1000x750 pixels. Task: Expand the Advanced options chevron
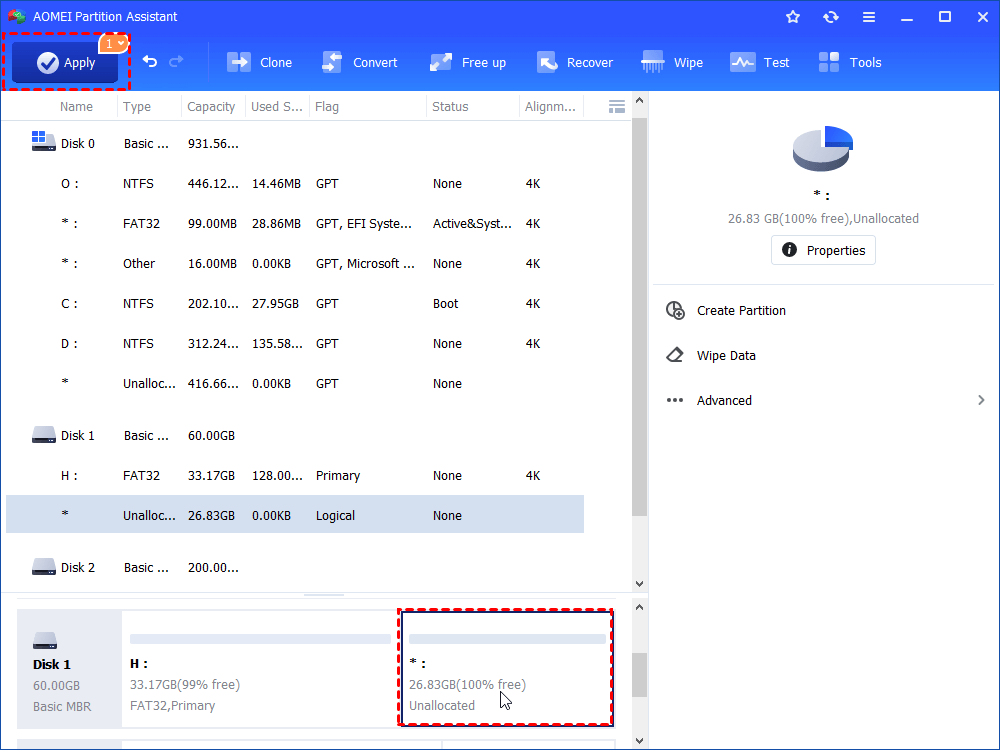pyautogui.click(x=981, y=400)
